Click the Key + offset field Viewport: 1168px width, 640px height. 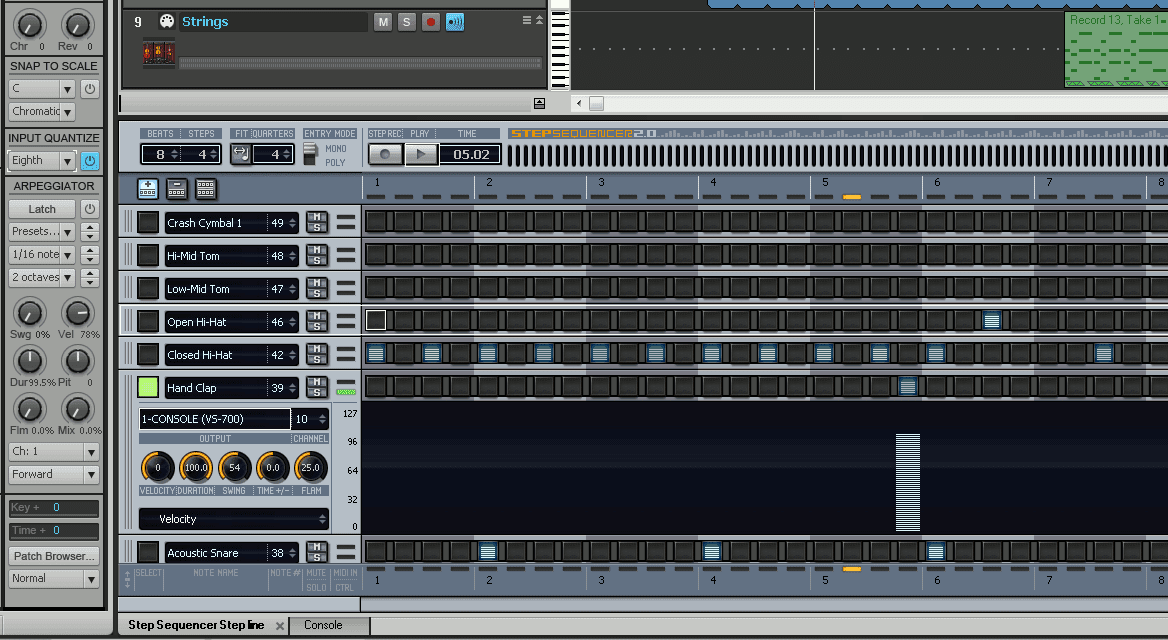click(54, 507)
